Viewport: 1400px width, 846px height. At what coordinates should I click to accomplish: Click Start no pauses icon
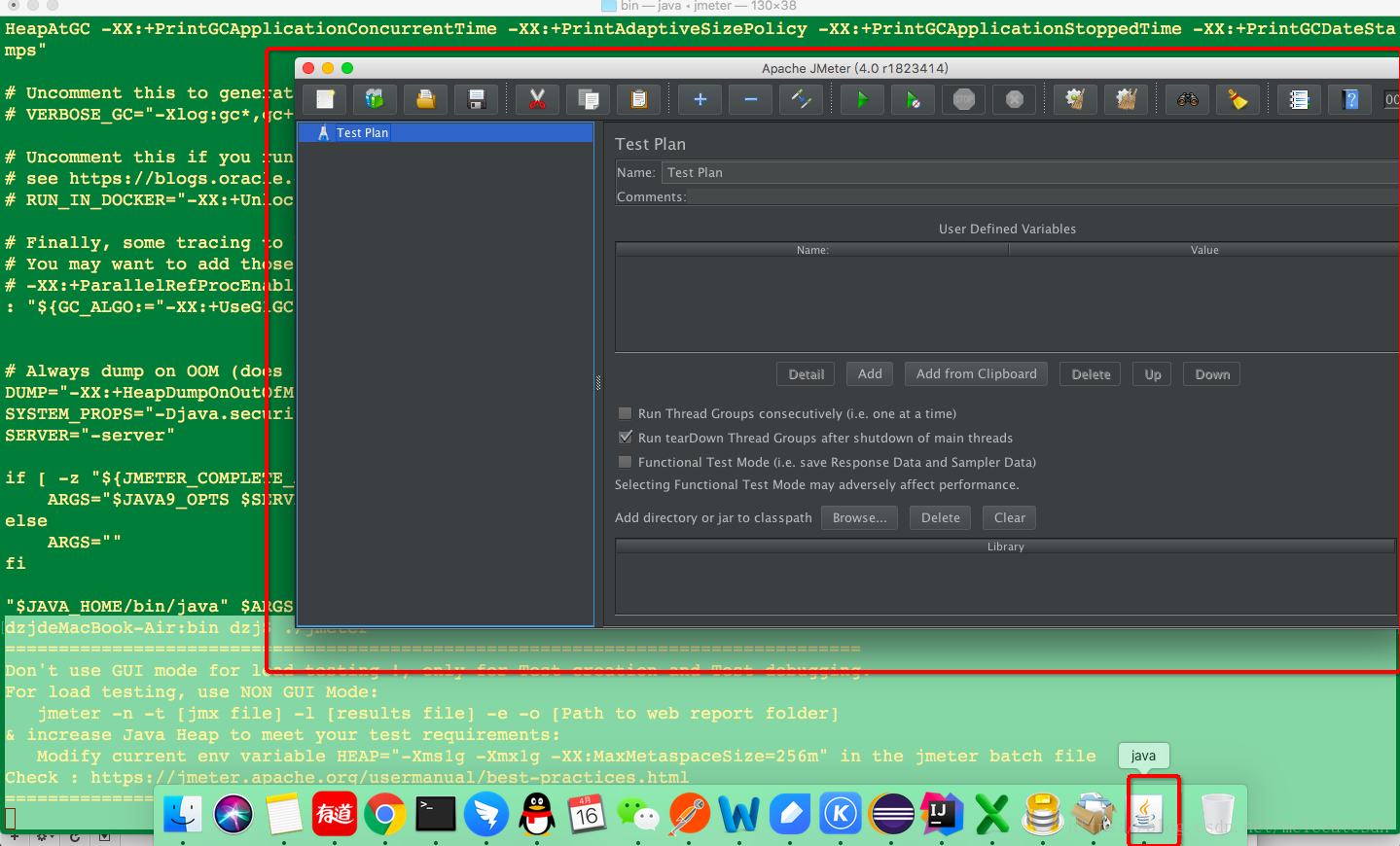pyautogui.click(x=913, y=99)
